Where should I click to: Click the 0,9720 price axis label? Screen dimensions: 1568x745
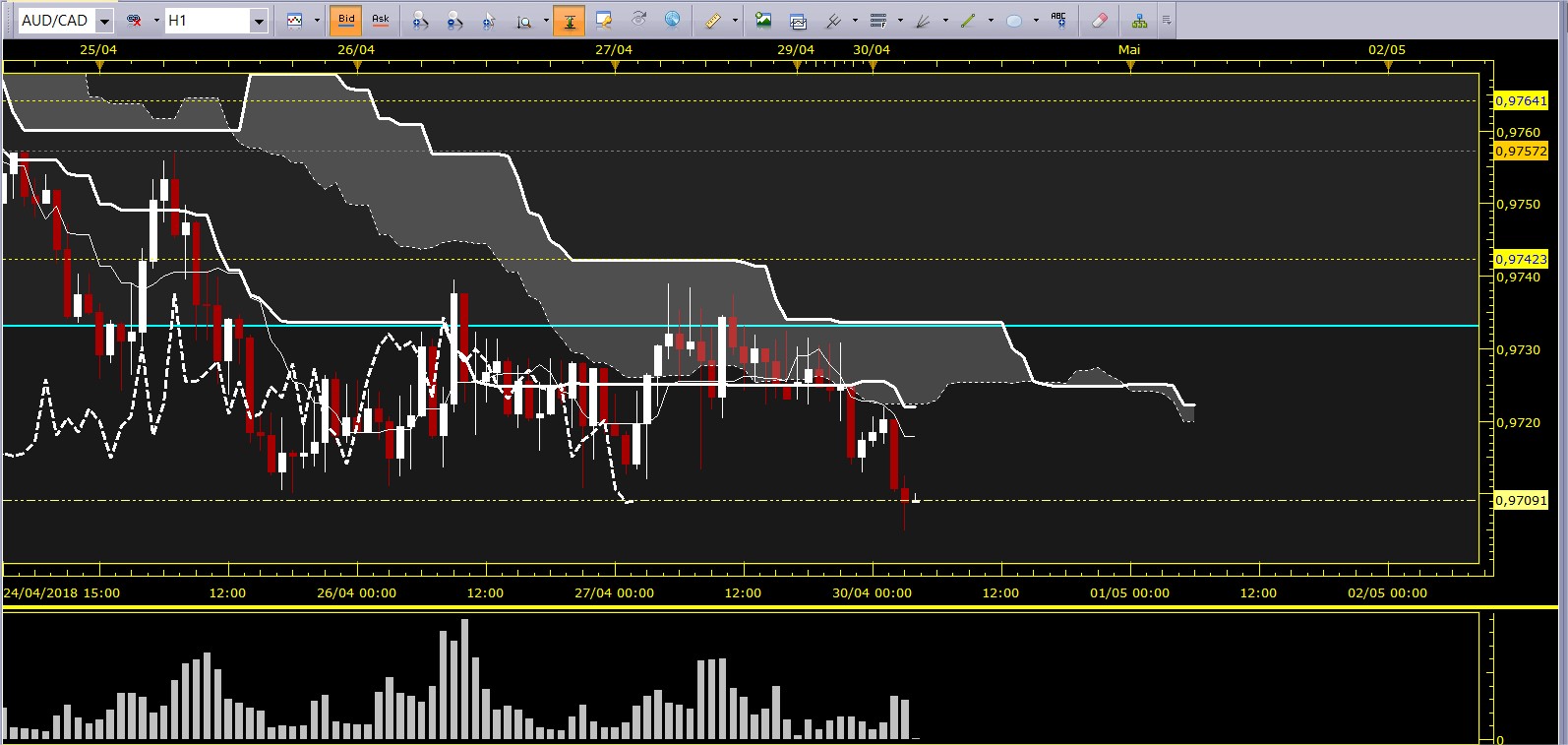[x=1519, y=423]
